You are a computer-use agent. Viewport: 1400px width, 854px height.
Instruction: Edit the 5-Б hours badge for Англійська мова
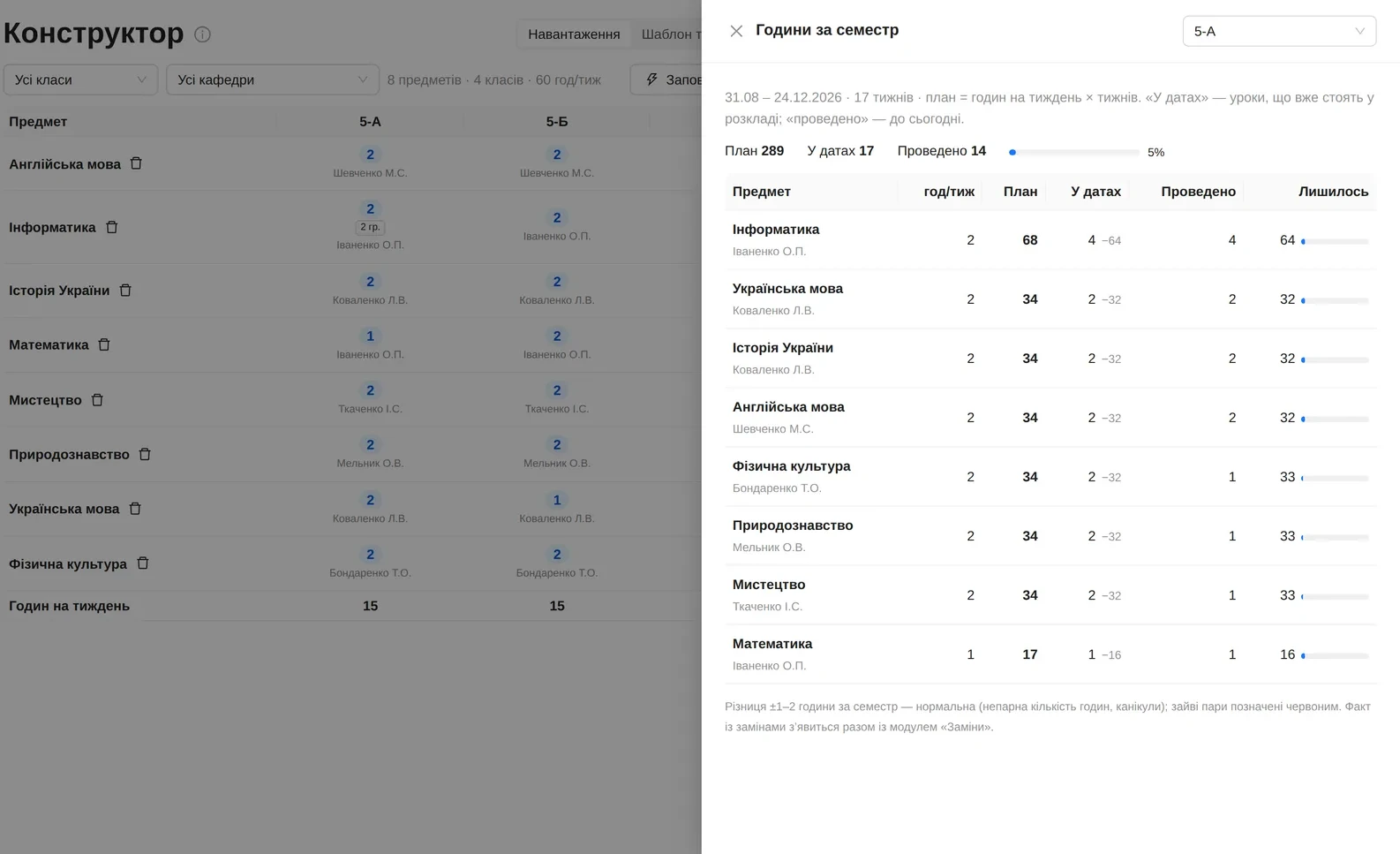coord(557,155)
